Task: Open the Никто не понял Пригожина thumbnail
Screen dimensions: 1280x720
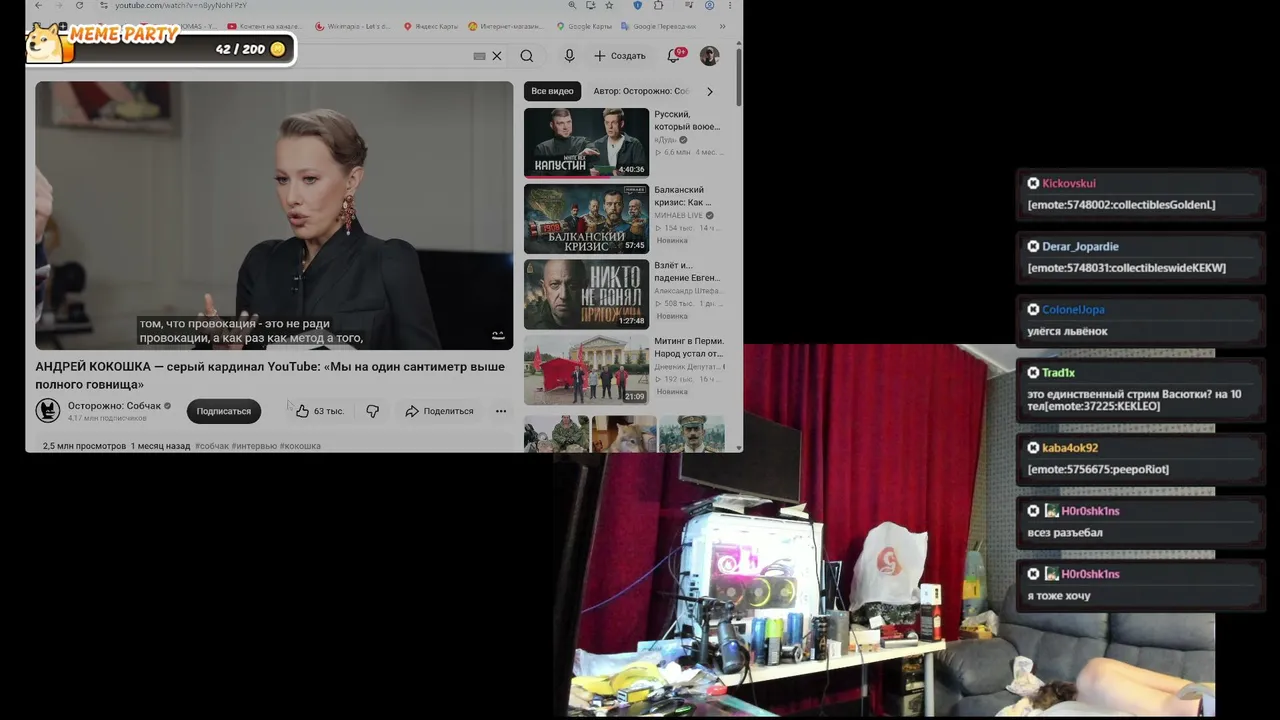Action: [586, 294]
